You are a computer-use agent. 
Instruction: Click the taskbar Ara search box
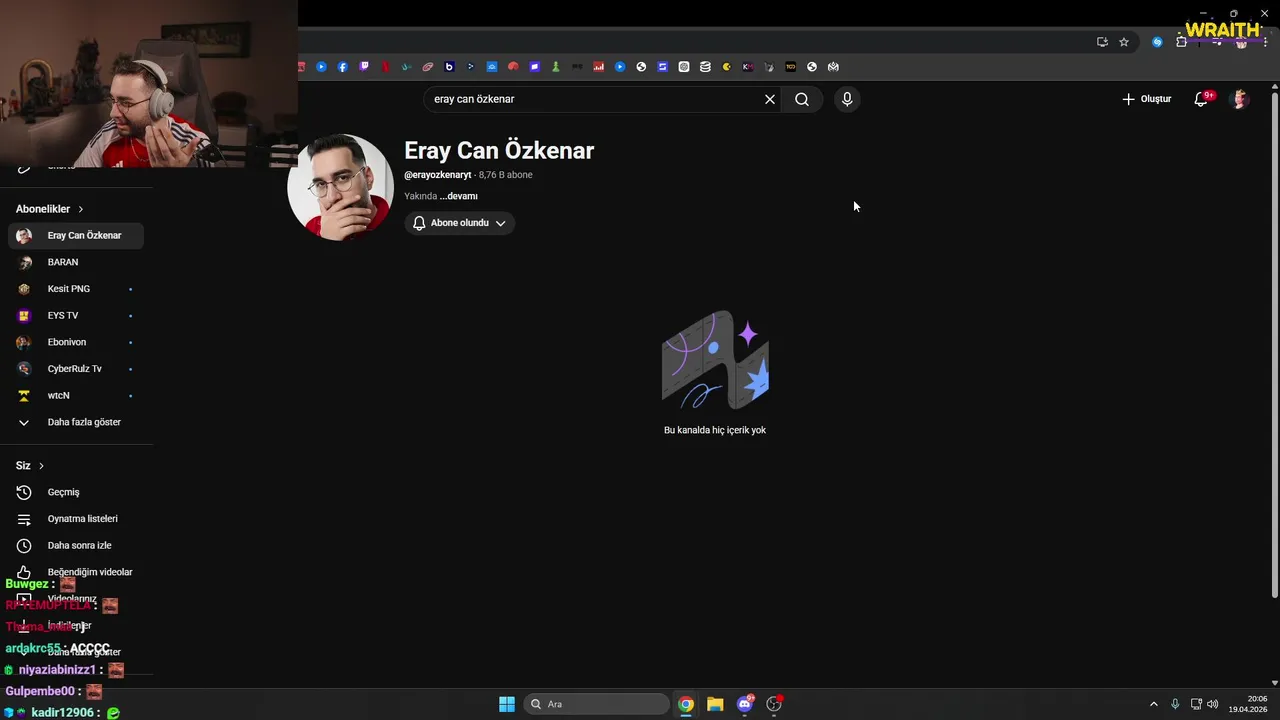[597, 704]
